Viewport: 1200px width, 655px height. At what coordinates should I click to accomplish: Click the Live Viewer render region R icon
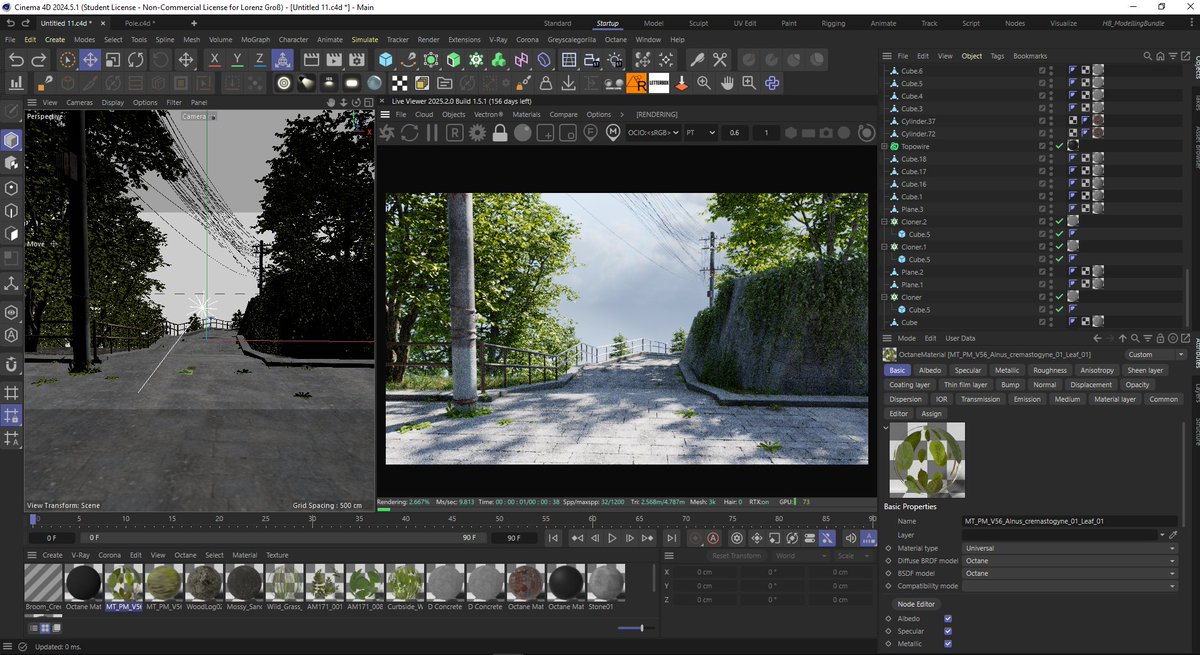click(x=454, y=132)
